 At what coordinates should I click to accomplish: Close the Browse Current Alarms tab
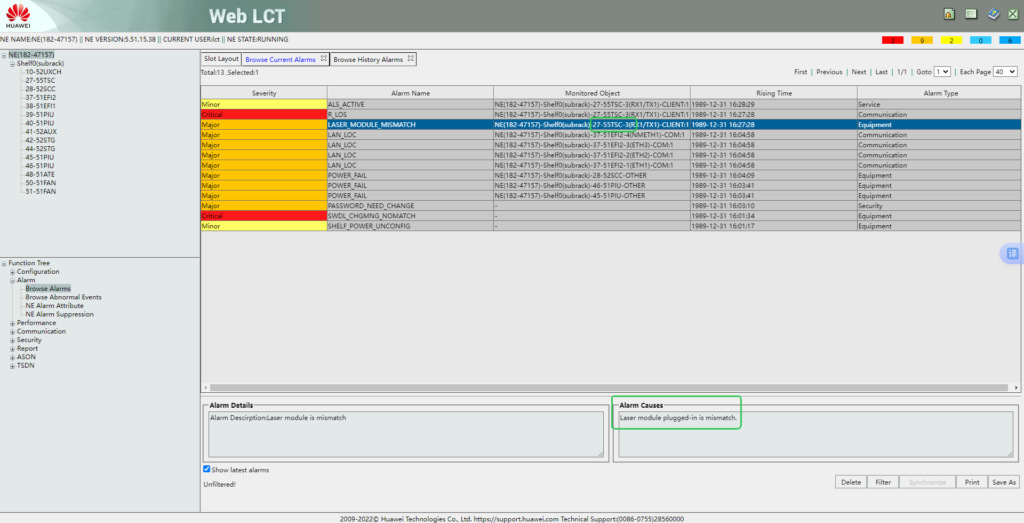(x=324, y=60)
